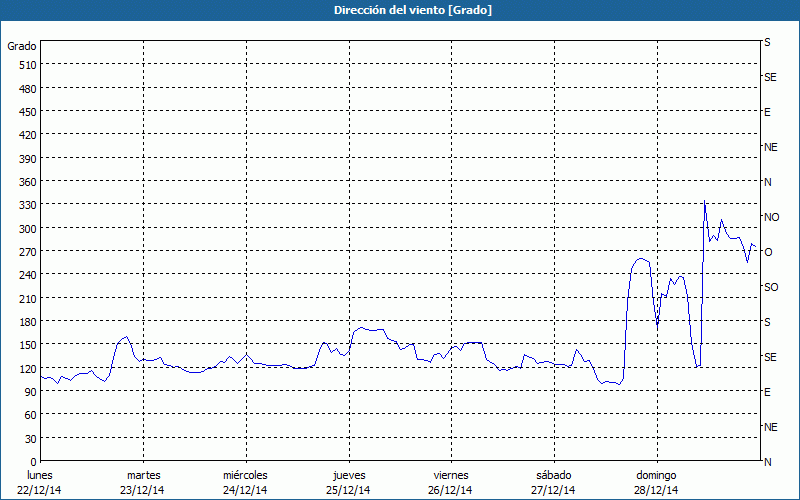The width and height of the screenshot is (800, 500).
Task: Click the 'NO' compass label on right axis
Action: (771, 217)
